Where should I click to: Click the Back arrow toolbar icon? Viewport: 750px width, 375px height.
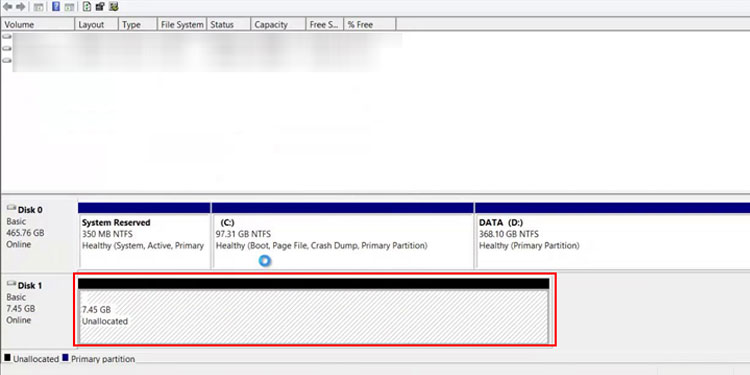click(8, 7)
